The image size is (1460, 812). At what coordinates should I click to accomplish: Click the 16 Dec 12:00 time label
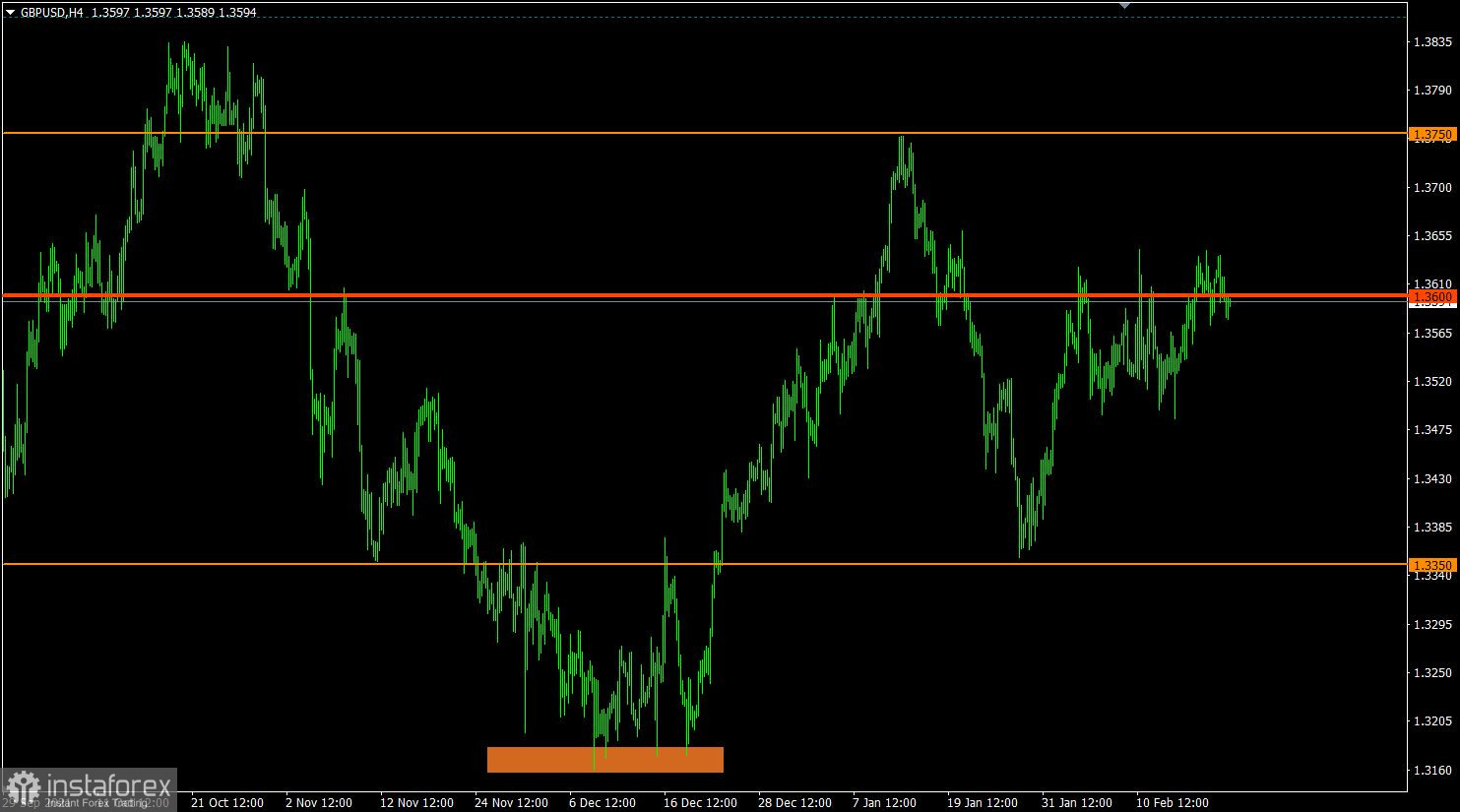click(700, 803)
